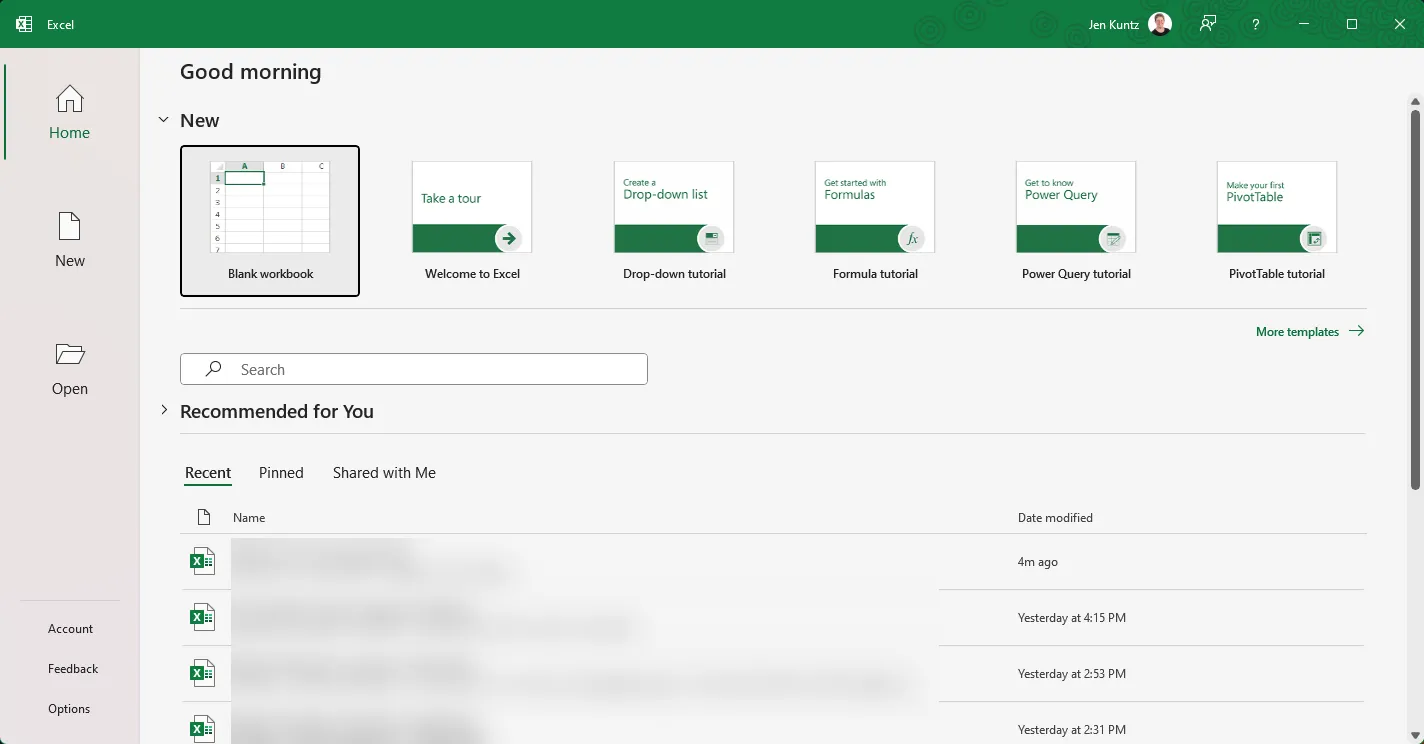Create a Blank workbook
Screen dimensions: 1424x744
tap(270, 221)
